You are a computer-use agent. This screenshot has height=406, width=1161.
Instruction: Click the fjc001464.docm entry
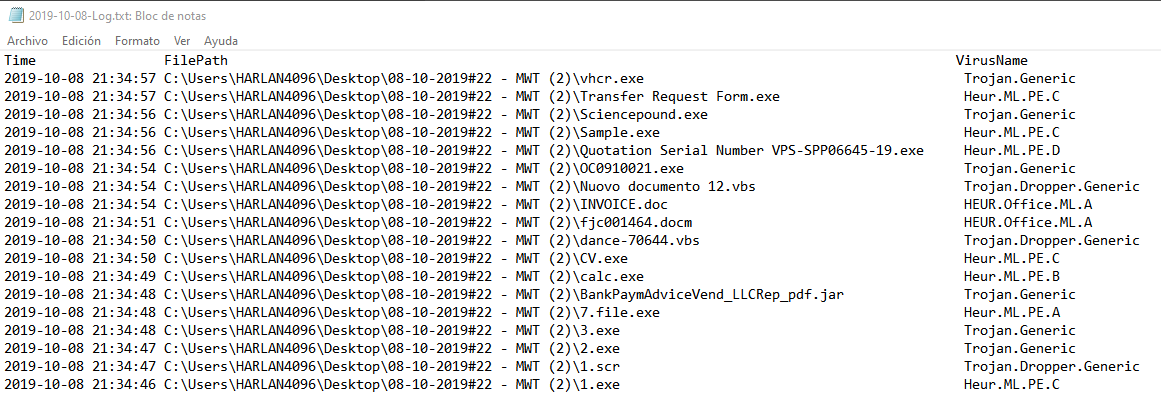point(632,222)
